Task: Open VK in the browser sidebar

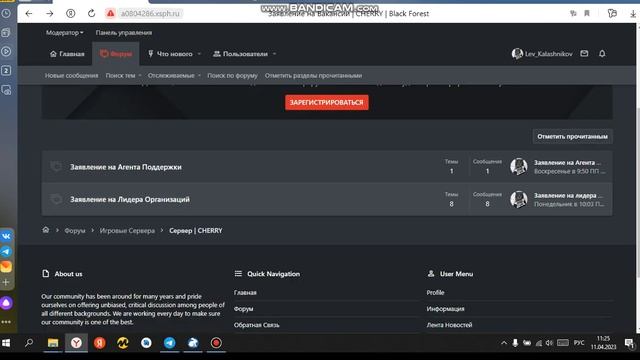Action: point(6,236)
